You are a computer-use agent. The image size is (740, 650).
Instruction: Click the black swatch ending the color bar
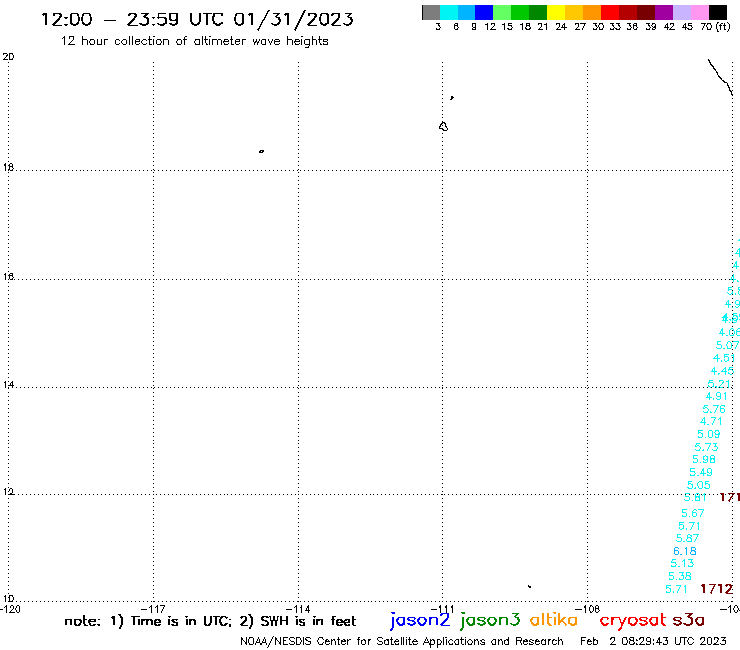(x=718, y=12)
